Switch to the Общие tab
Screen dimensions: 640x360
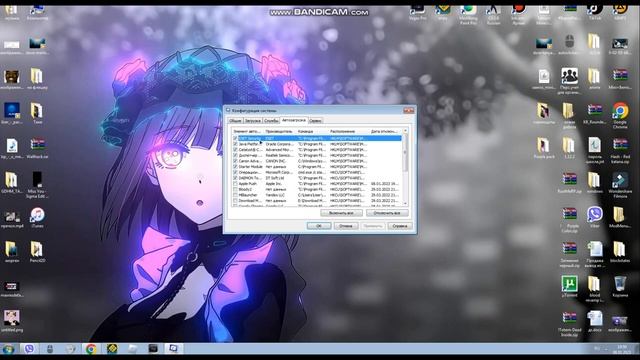click(x=235, y=121)
